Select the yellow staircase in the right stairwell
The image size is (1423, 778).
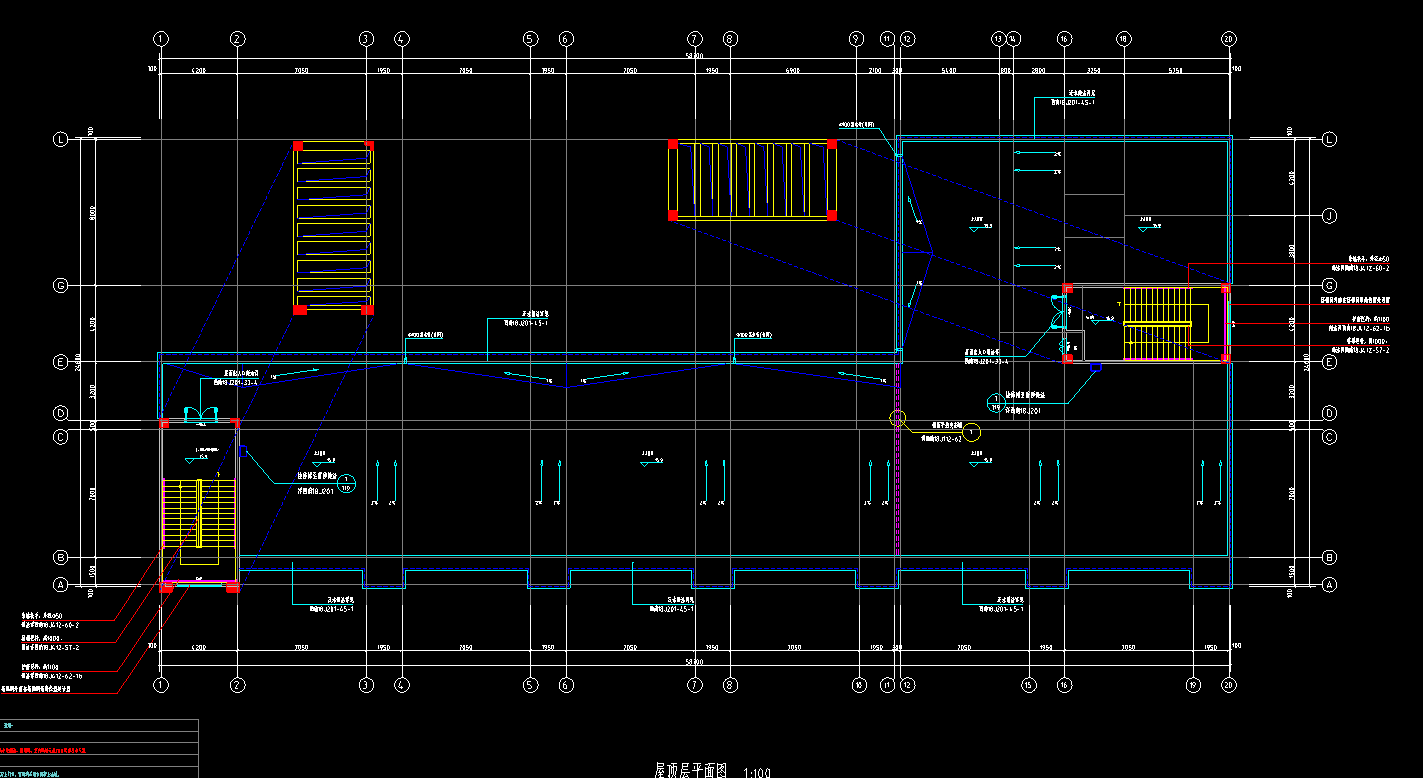[1158, 323]
